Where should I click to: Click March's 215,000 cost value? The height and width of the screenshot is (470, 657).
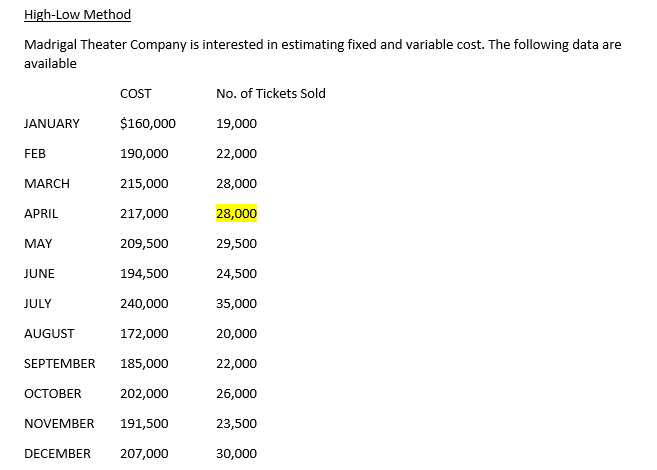pos(144,183)
